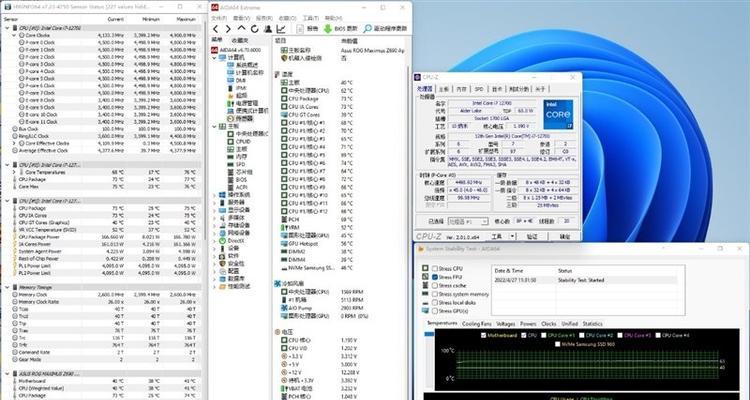
Task: Open the 工具 dropdown arrow in CPU-Z
Action: click(512, 236)
